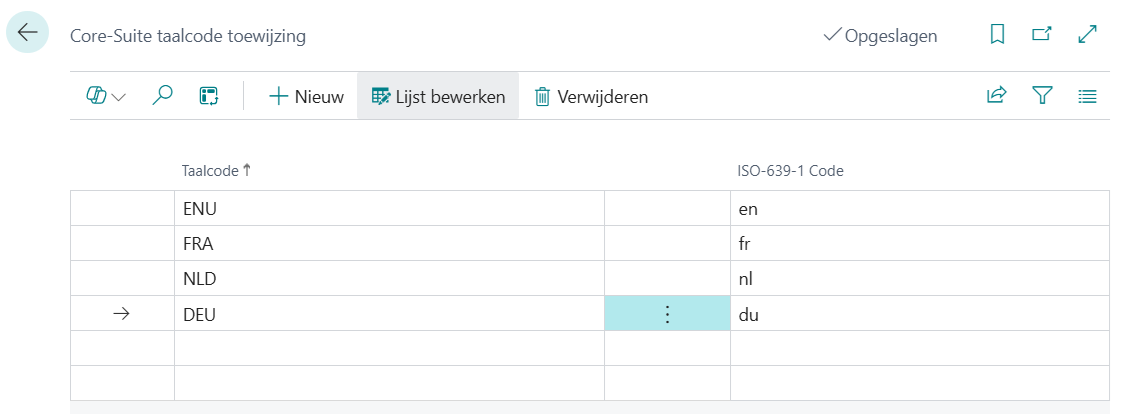Click the list view layout icon
The height and width of the screenshot is (414, 1140).
pyautogui.click(x=1088, y=96)
